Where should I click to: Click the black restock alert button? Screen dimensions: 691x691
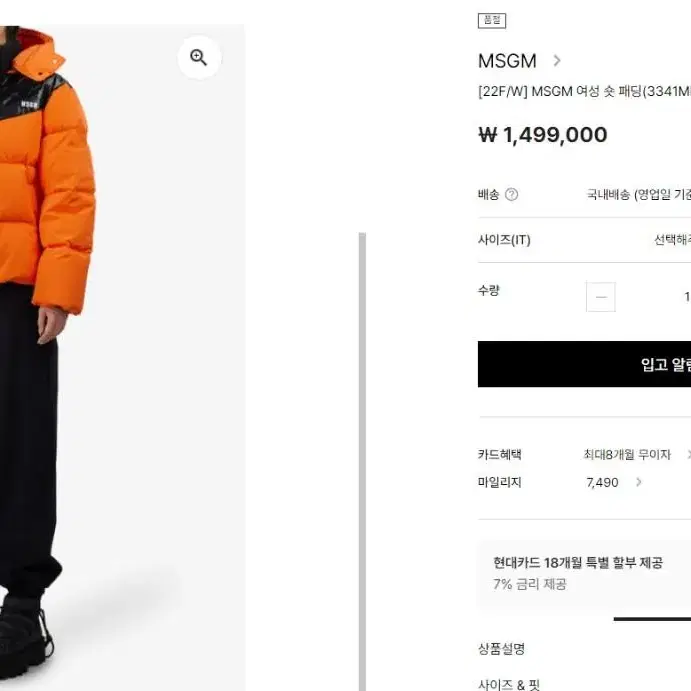[x=584, y=364]
